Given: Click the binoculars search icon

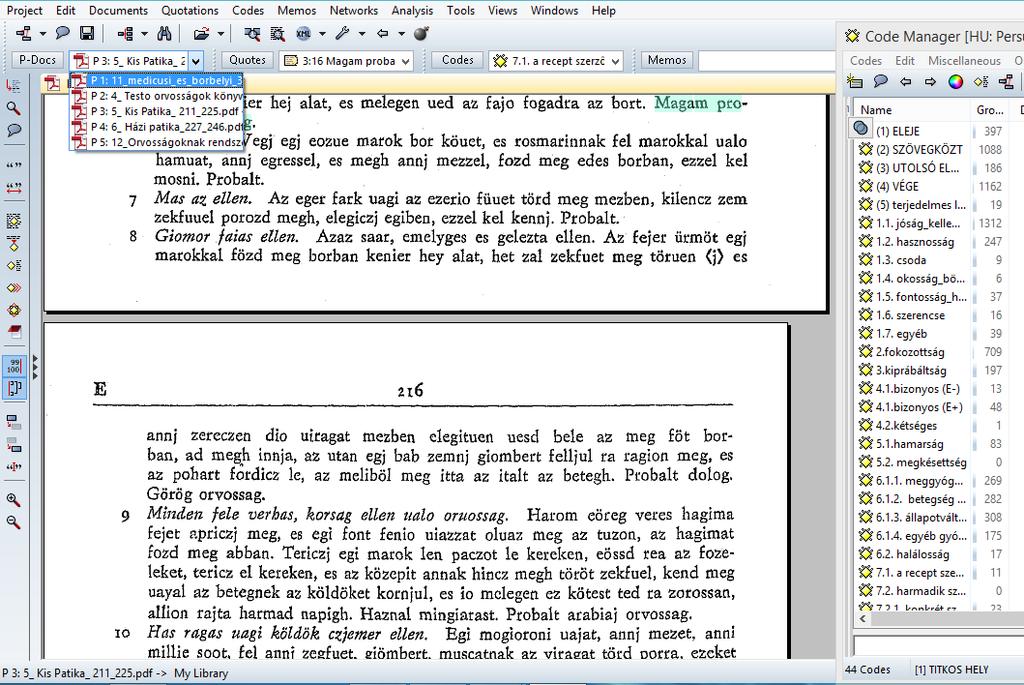Looking at the screenshot, I should (x=165, y=33).
